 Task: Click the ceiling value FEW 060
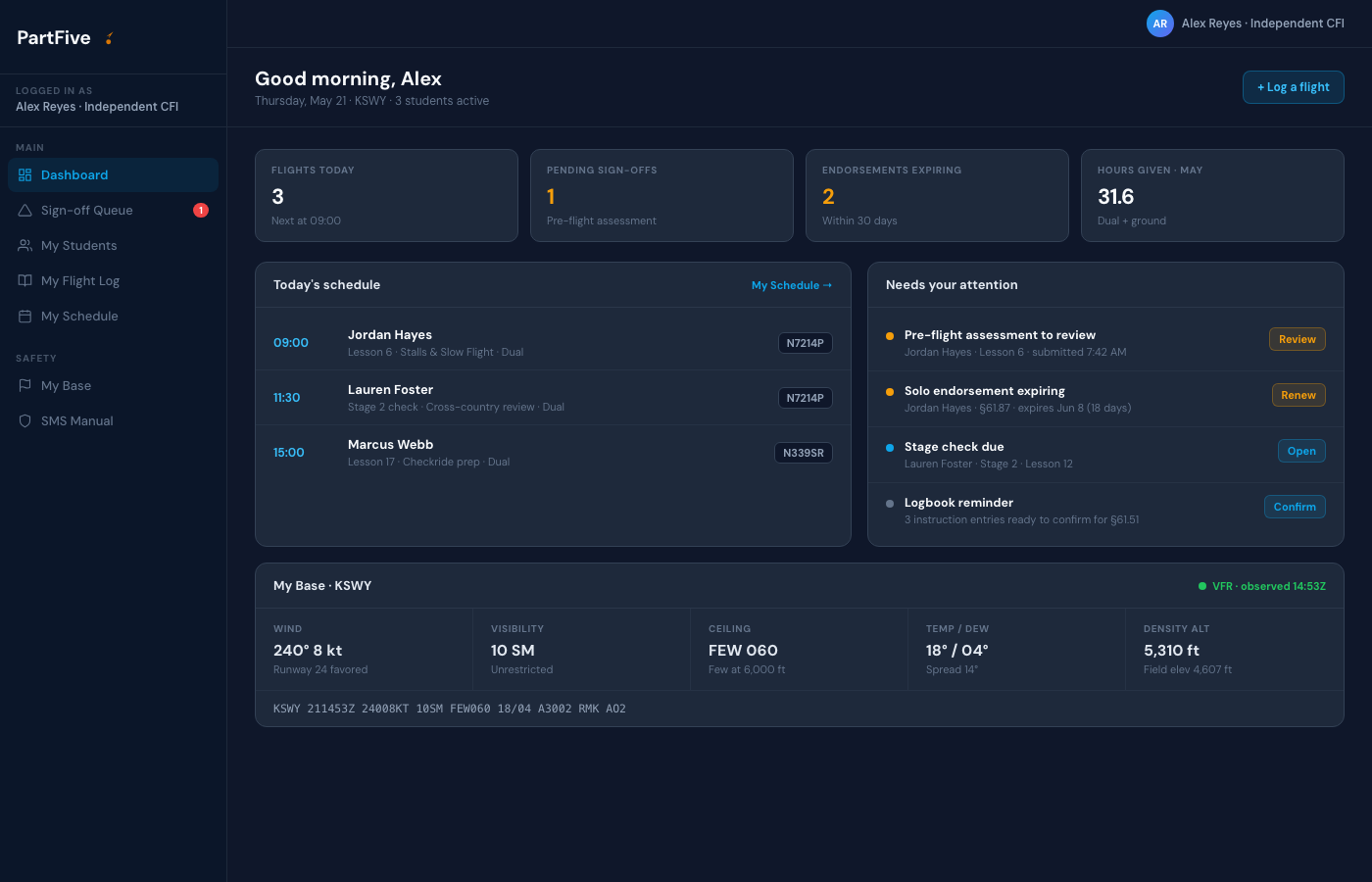(x=743, y=651)
